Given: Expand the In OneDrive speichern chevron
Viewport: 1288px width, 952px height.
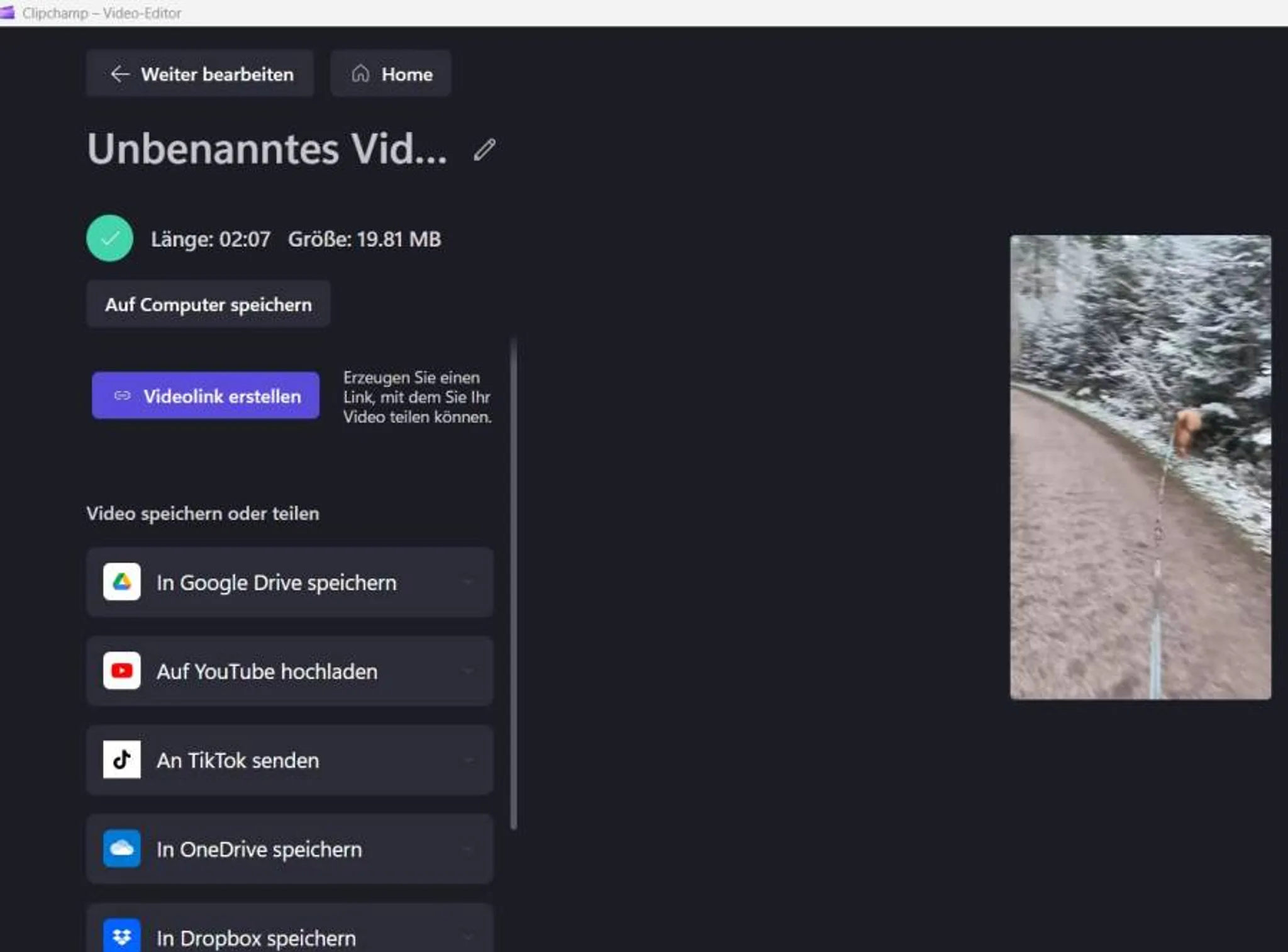Looking at the screenshot, I should pyautogui.click(x=469, y=849).
